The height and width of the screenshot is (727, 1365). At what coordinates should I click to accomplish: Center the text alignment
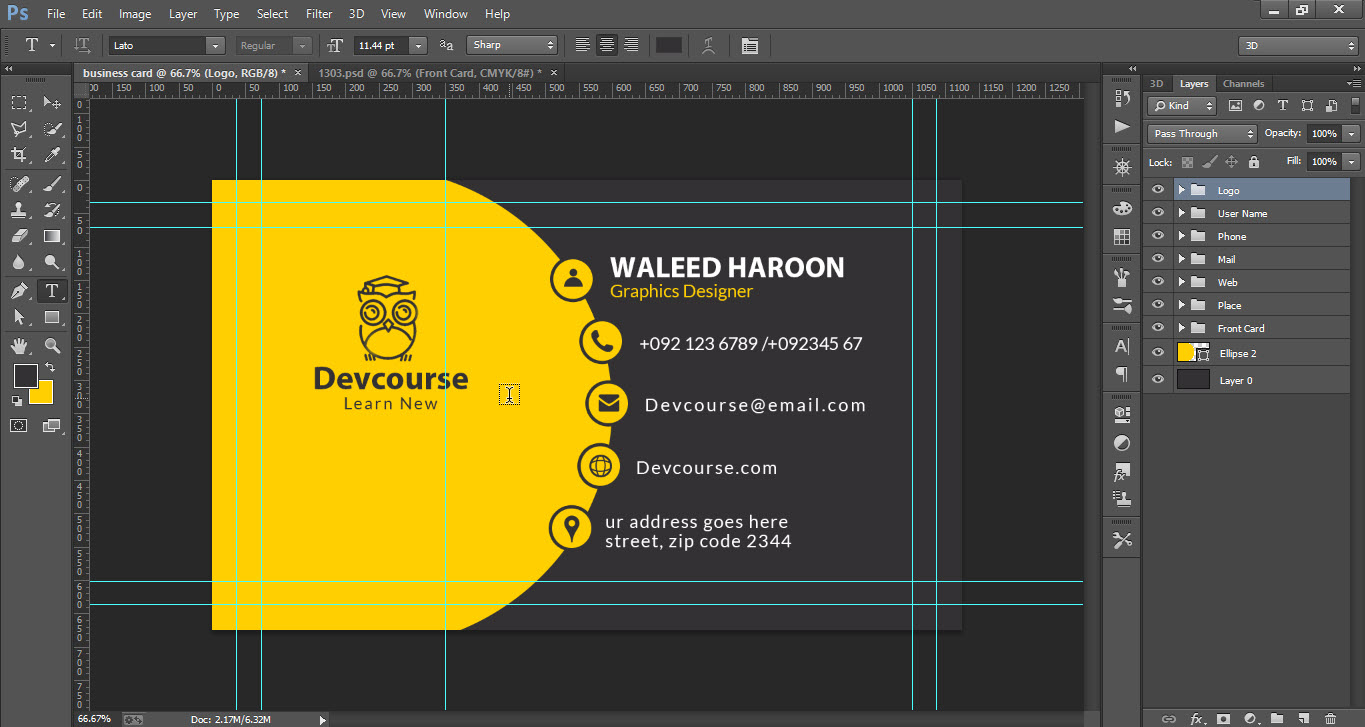tap(607, 45)
